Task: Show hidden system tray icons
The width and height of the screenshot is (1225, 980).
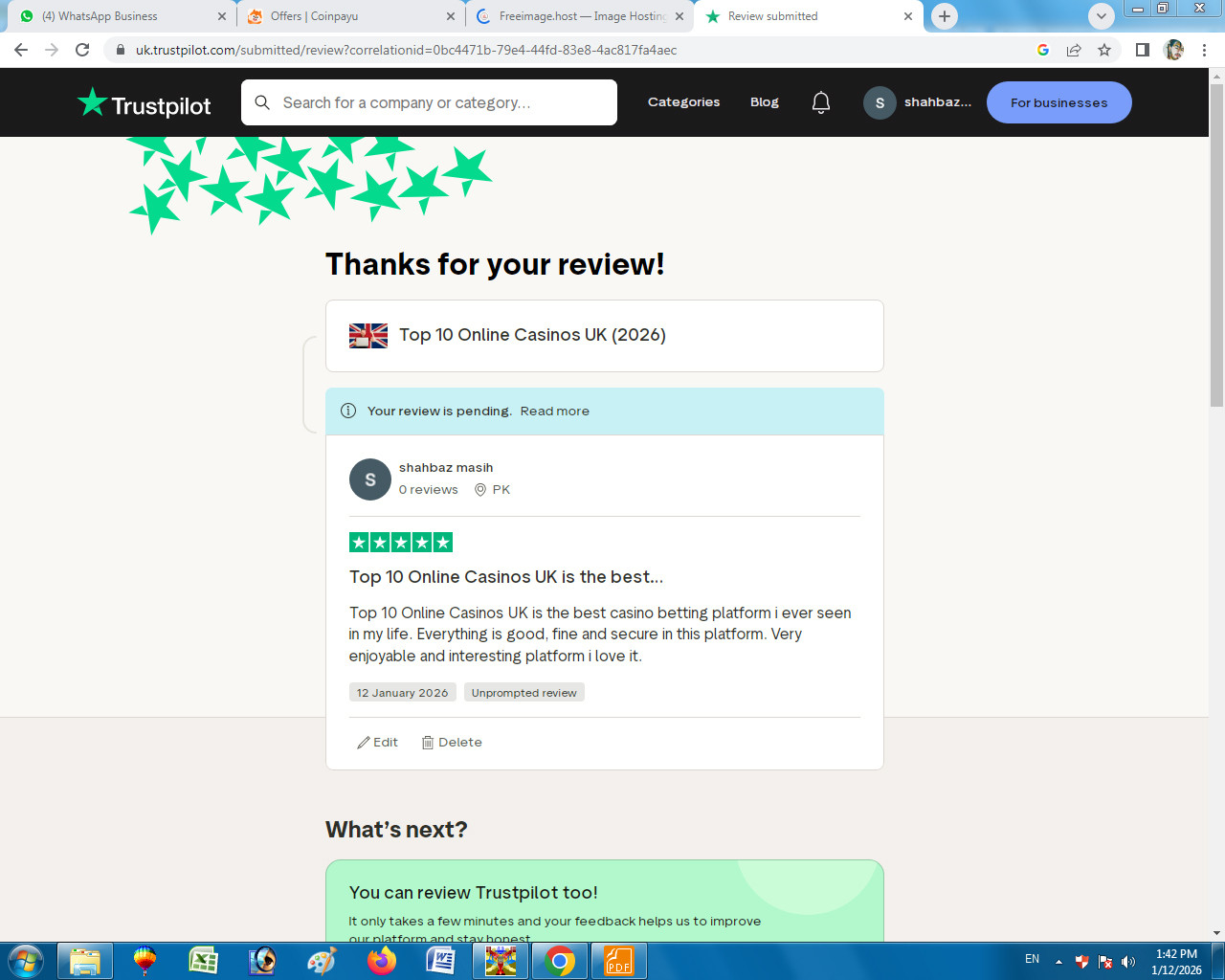Action: click(x=1058, y=961)
